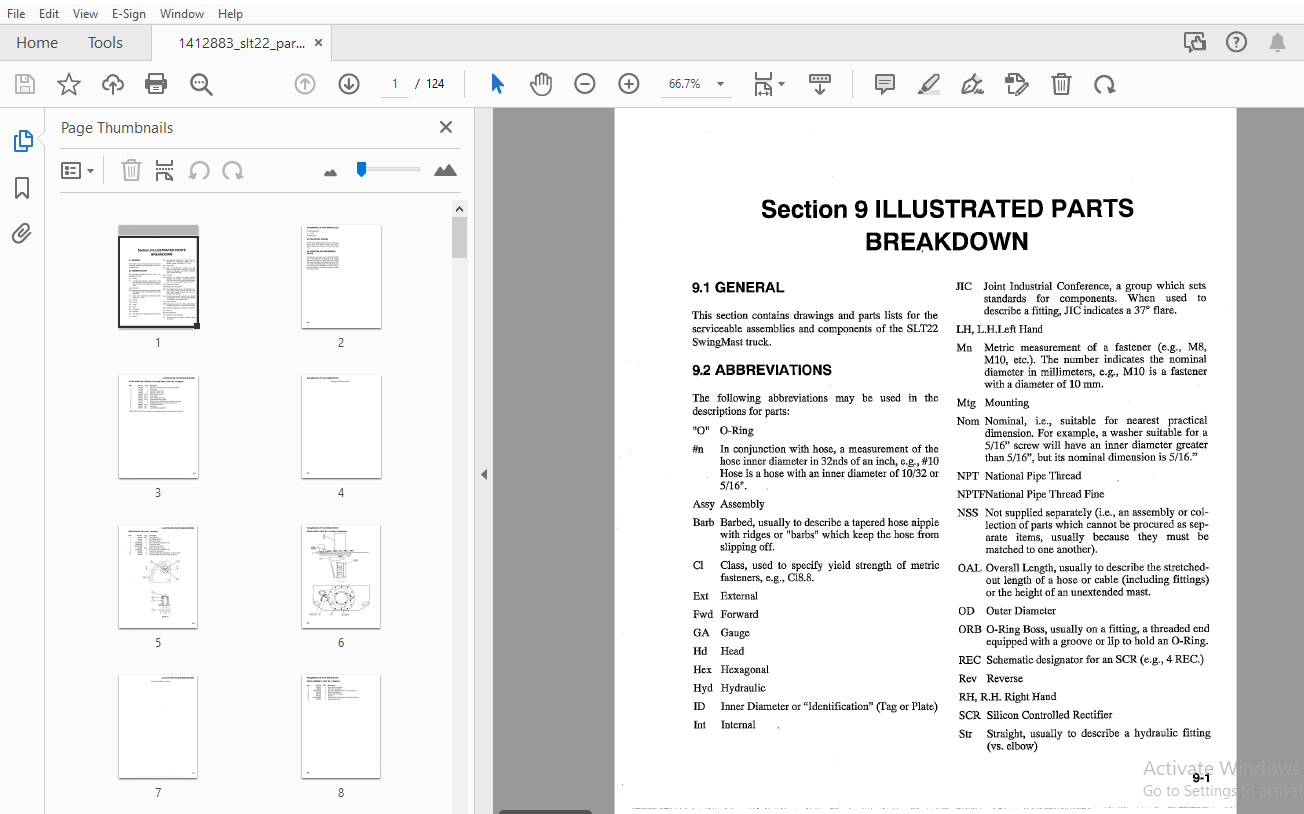Select the page 6 thumbnail

pyautogui.click(x=341, y=576)
